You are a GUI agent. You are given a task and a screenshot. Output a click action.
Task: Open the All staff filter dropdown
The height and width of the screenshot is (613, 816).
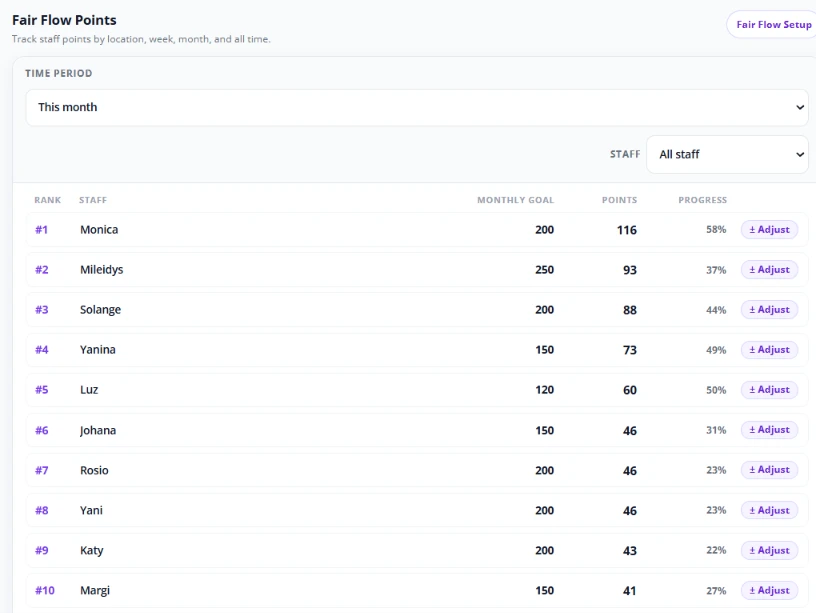(x=727, y=155)
